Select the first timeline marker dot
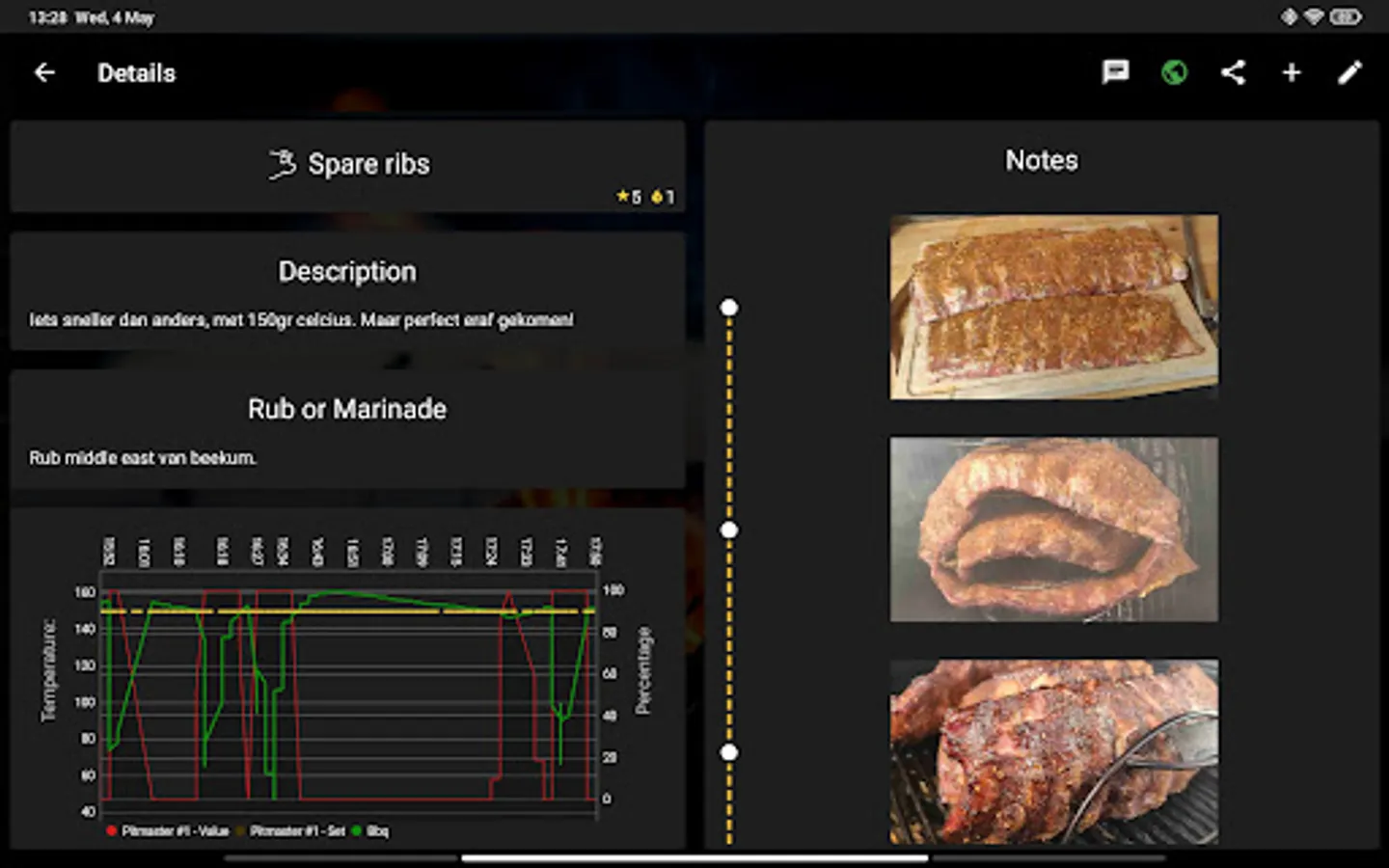The image size is (1389, 868). 729,308
